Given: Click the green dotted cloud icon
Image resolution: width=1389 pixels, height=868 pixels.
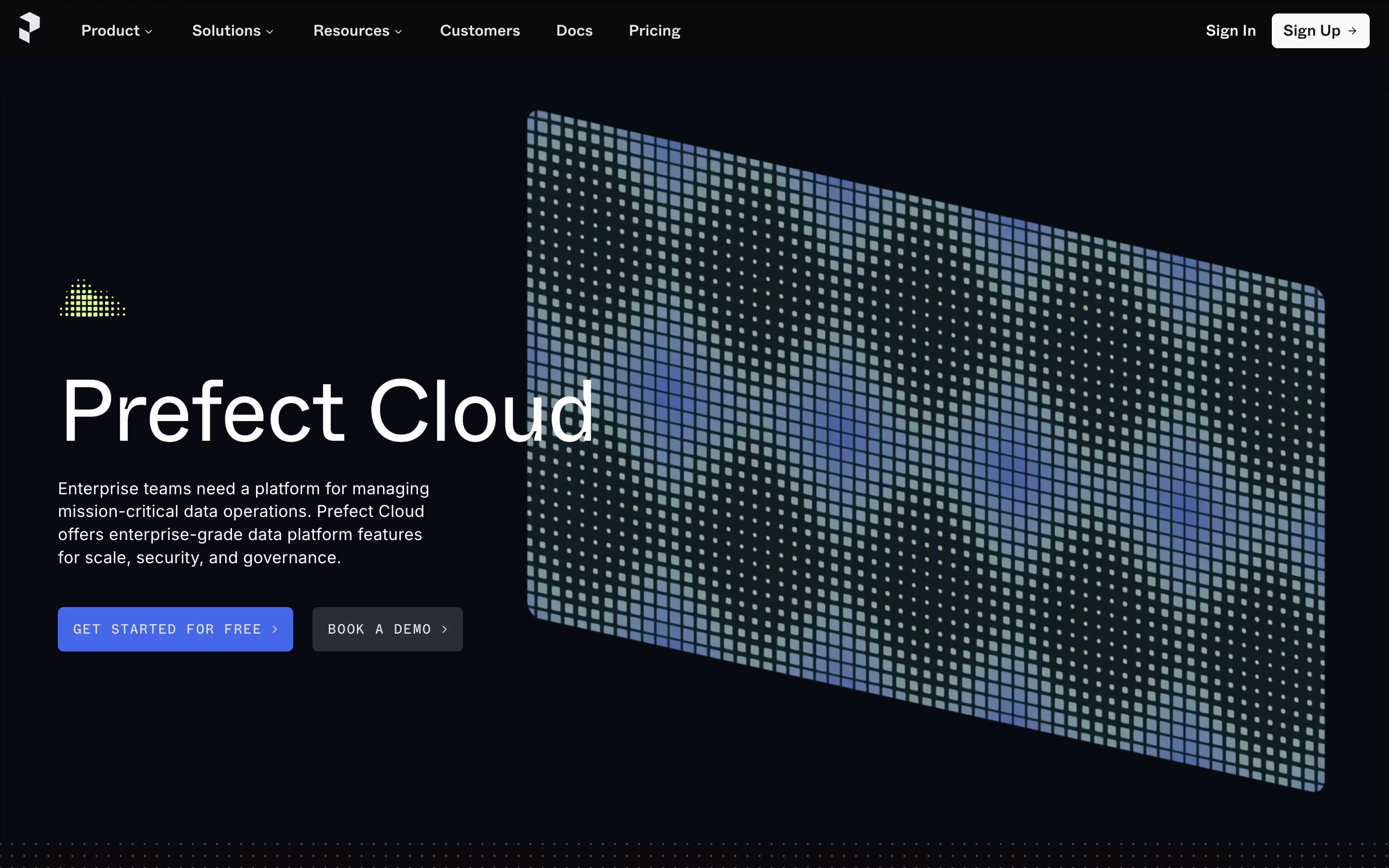Looking at the screenshot, I should point(93,298).
